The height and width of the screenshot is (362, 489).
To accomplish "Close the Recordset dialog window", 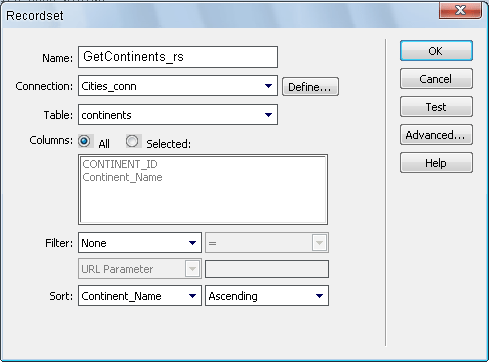I will [x=460, y=10].
